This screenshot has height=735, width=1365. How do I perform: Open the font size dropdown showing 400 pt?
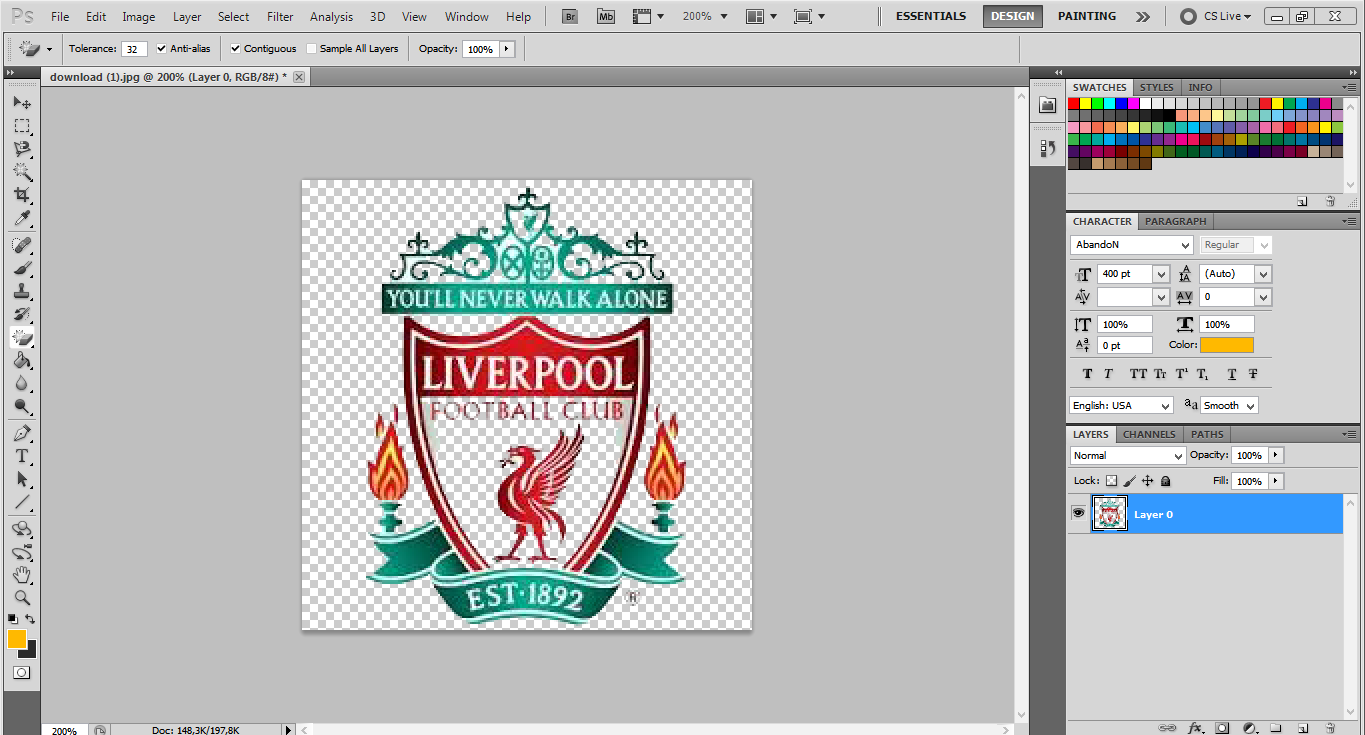click(1161, 274)
